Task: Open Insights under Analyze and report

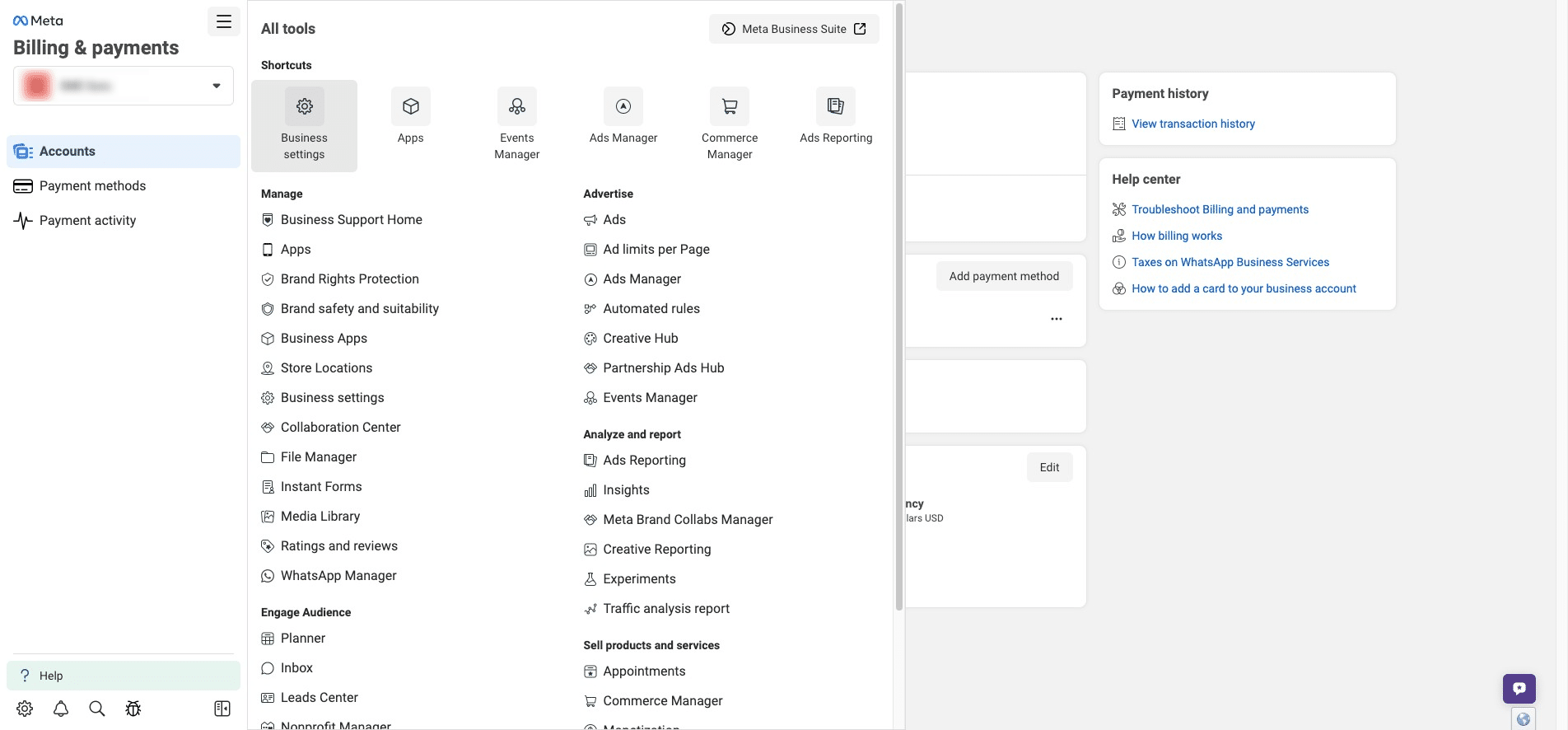Action: 617,490
